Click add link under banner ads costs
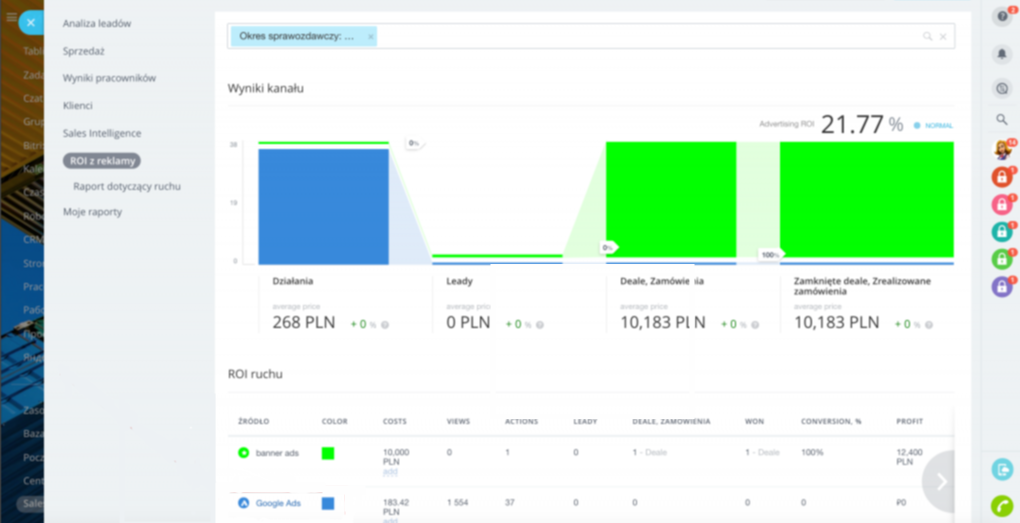This screenshot has height=523, width=1020. pyautogui.click(x=389, y=472)
